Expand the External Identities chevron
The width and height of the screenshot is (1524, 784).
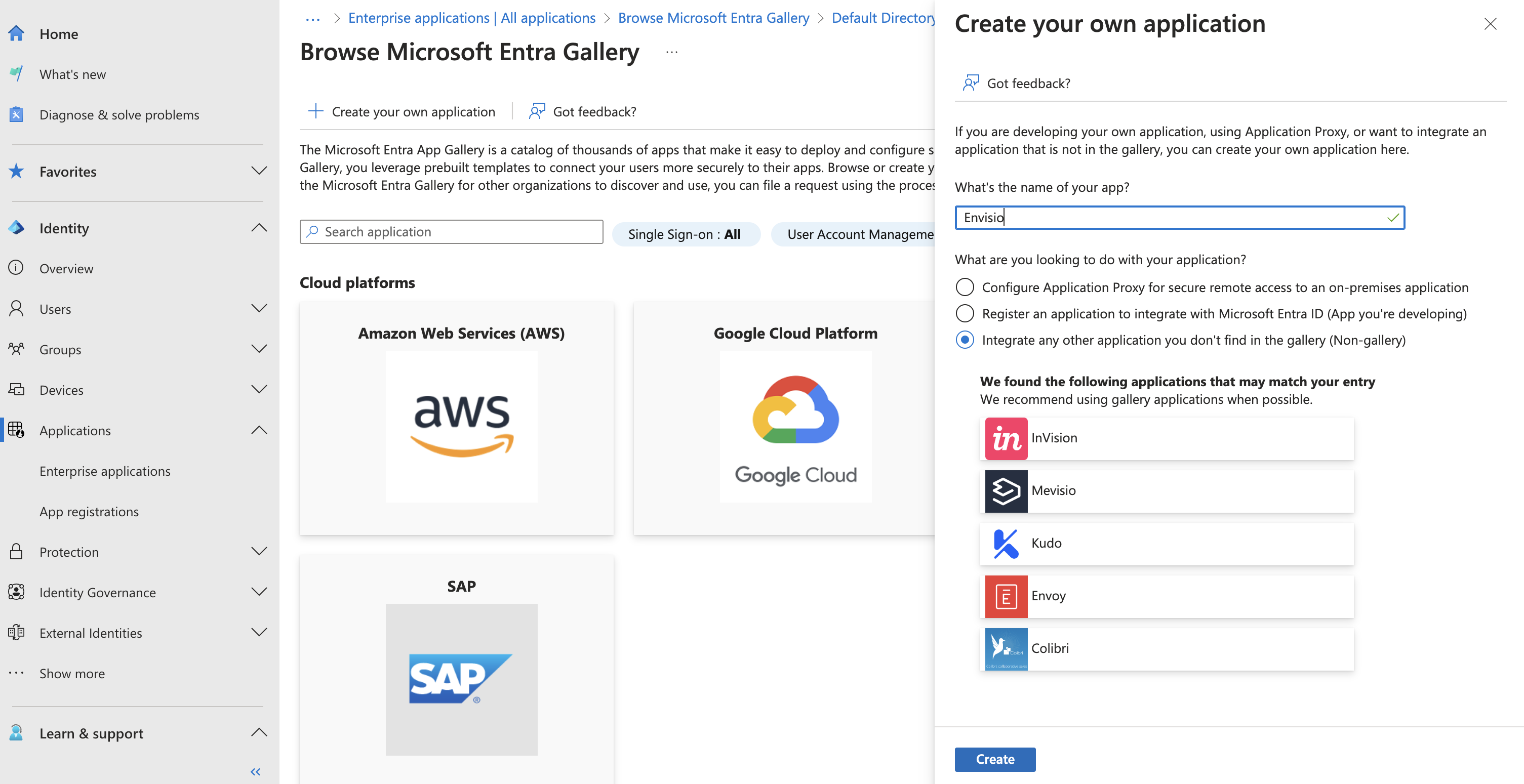tap(259, 633)
